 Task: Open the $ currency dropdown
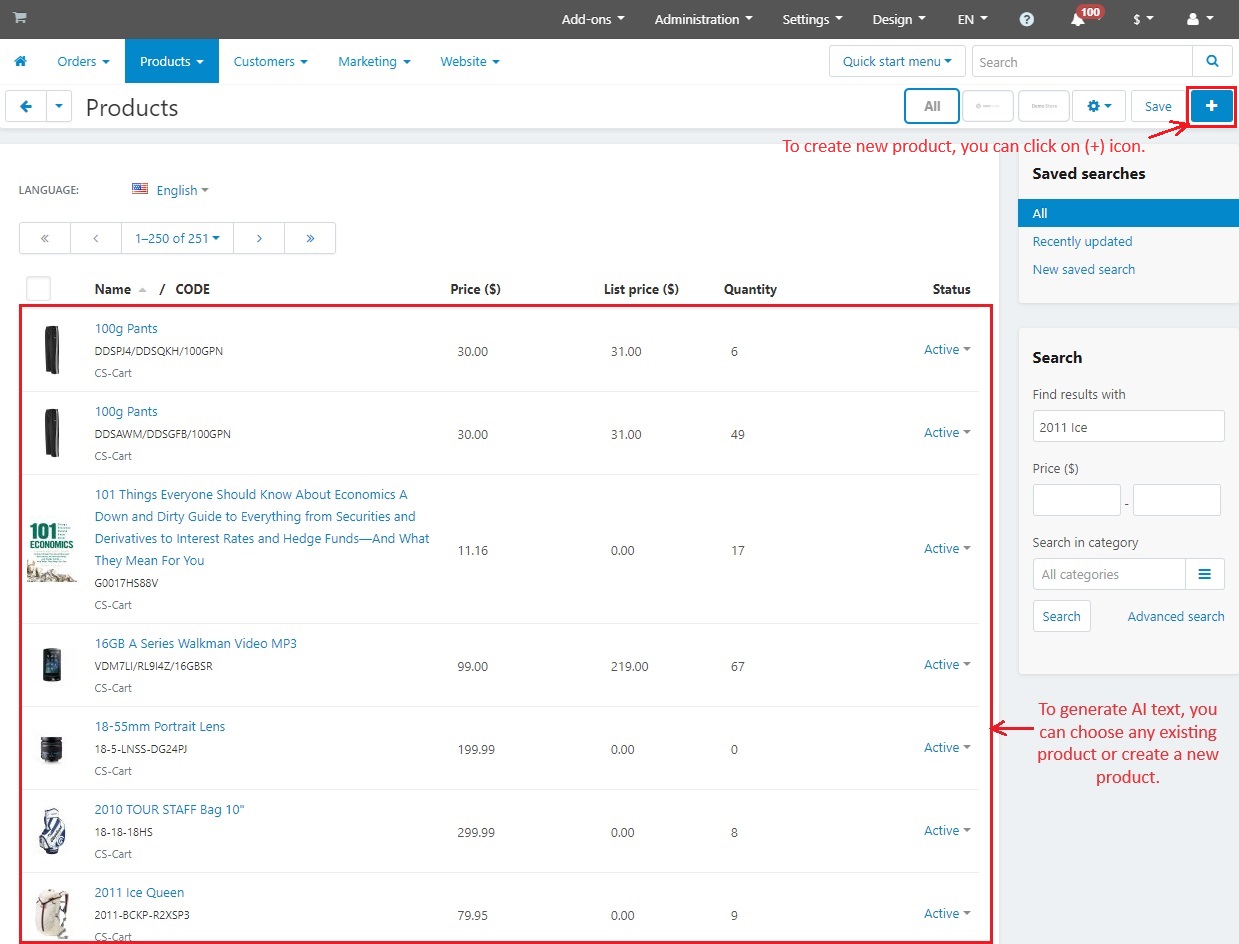pos(1143,19)
